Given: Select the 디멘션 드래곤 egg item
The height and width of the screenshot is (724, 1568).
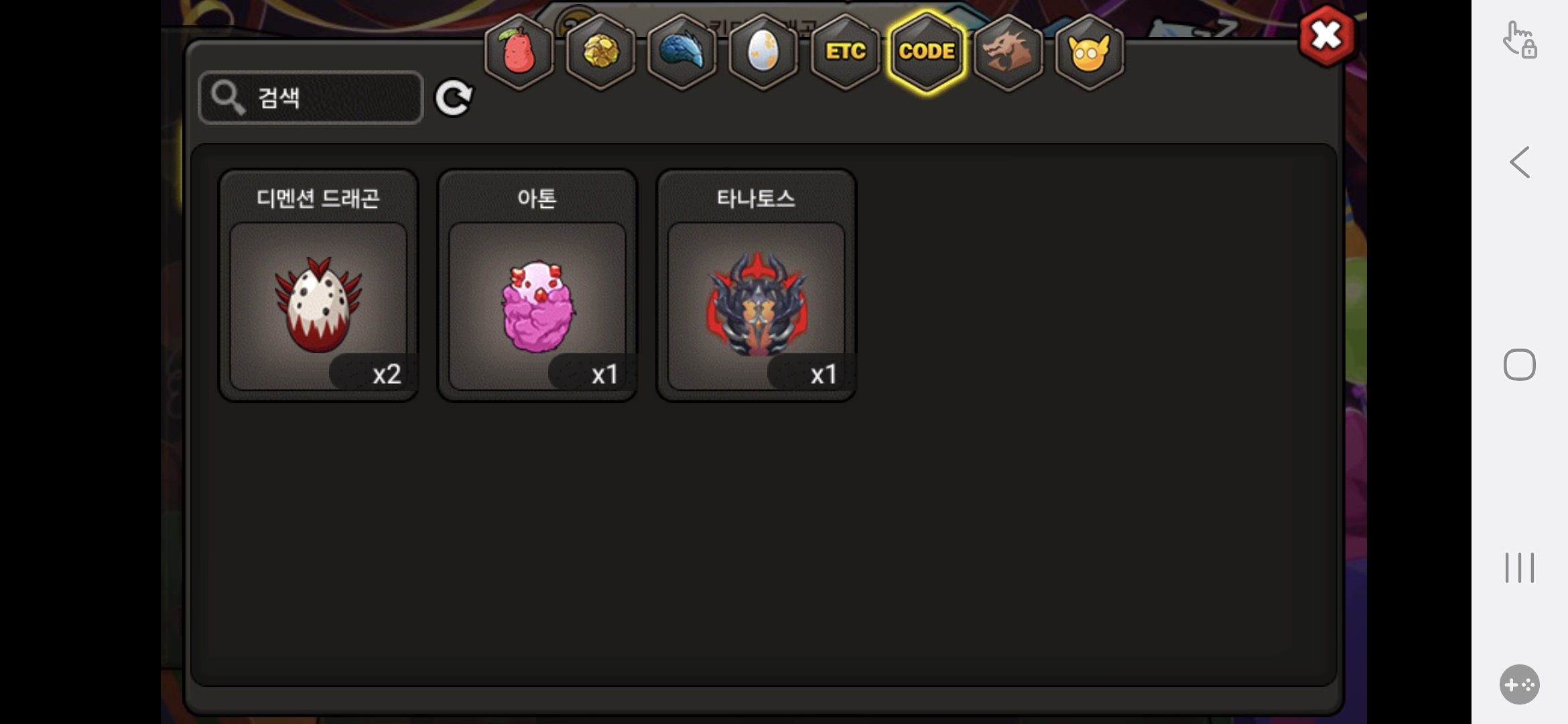Looking at the screenshot, I should [x=318, y=285].
